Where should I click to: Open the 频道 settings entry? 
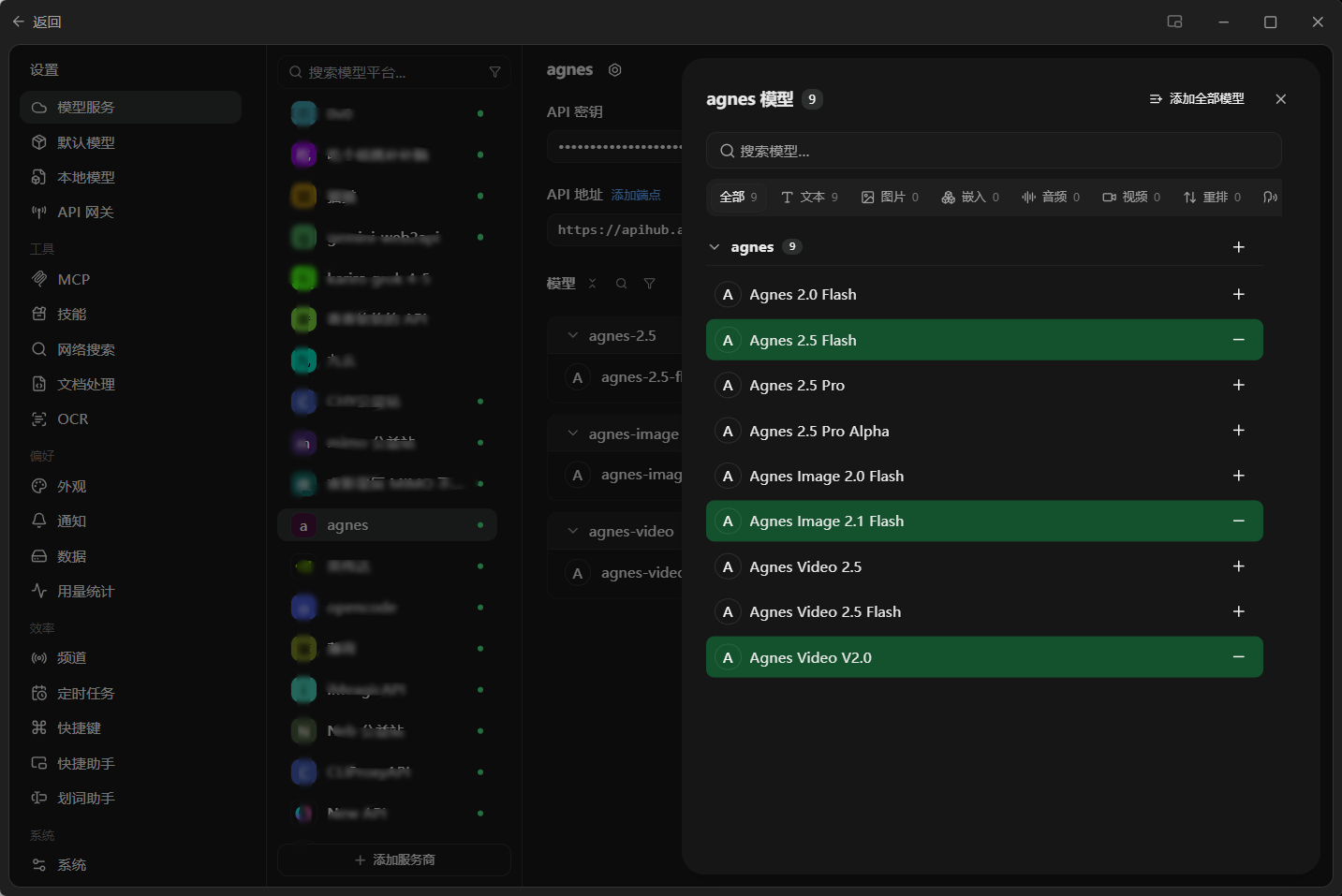click(130, 658)
